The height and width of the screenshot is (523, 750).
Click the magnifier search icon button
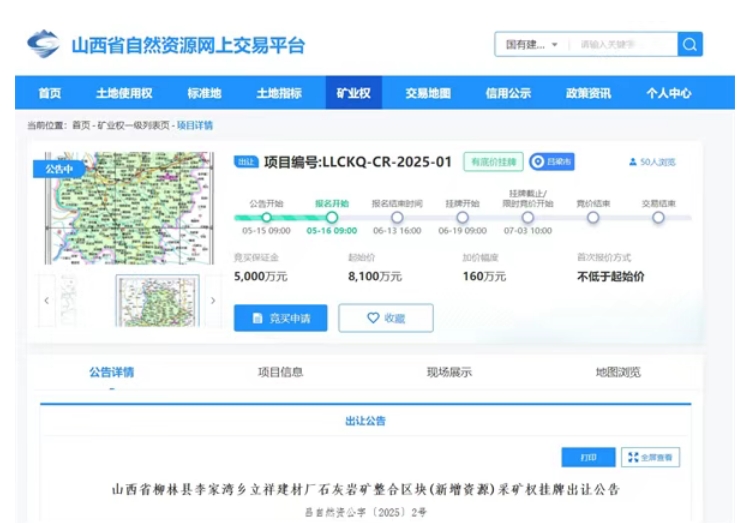point(689,44)
